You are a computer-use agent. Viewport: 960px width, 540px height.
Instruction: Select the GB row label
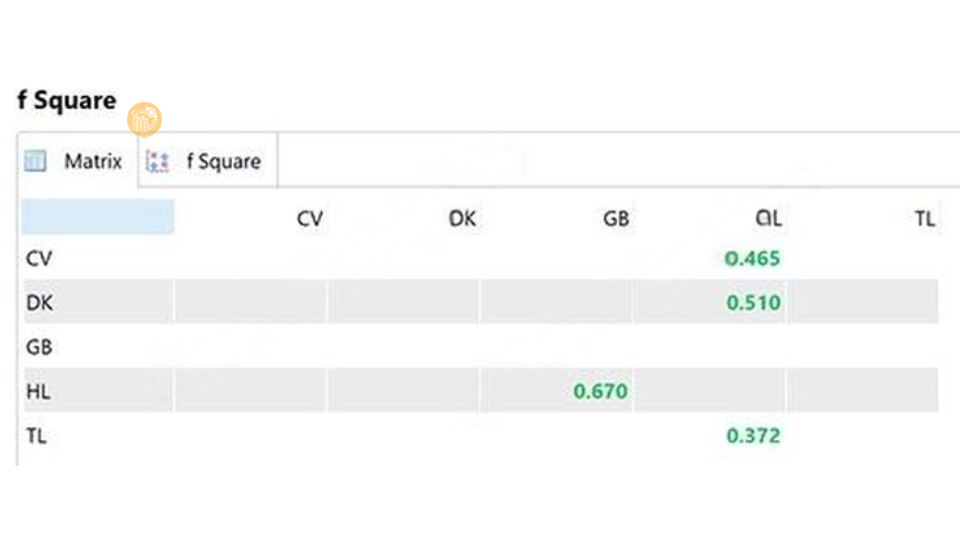click(x=39, y=347)
